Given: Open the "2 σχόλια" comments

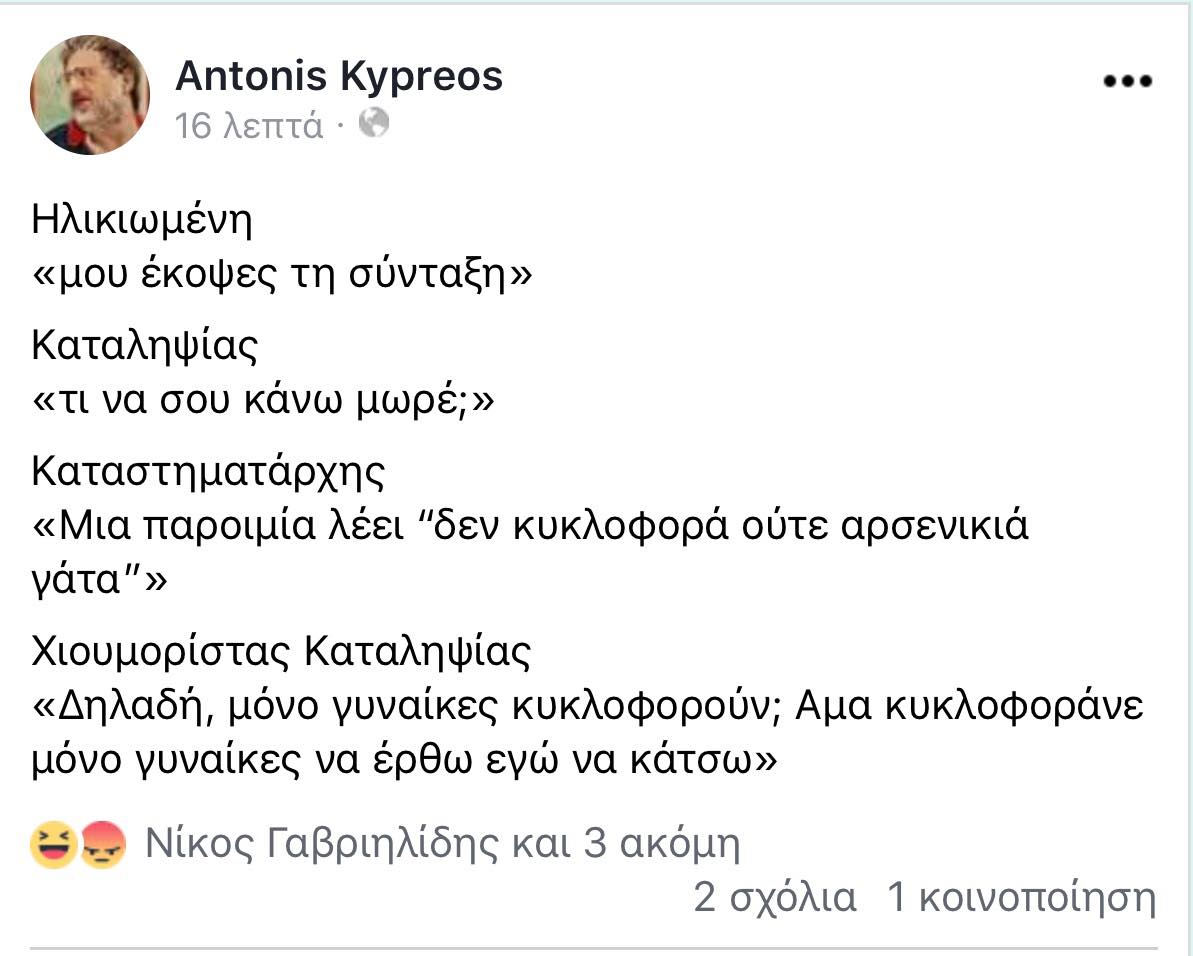Looking at the screenshot, I should pos(775,897).
